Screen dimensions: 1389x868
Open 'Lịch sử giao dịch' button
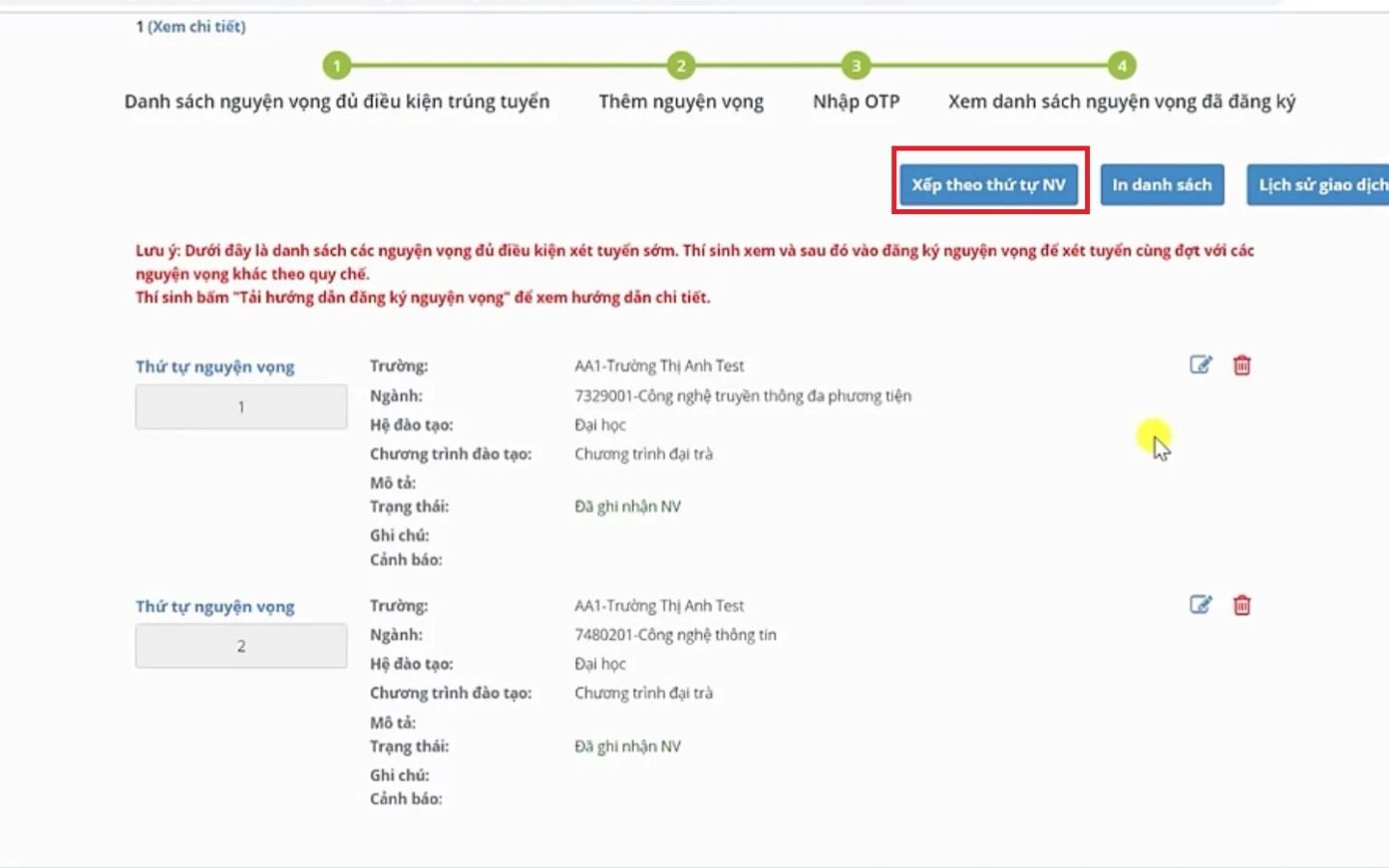pyautogui.click(x=1320, y=185)
